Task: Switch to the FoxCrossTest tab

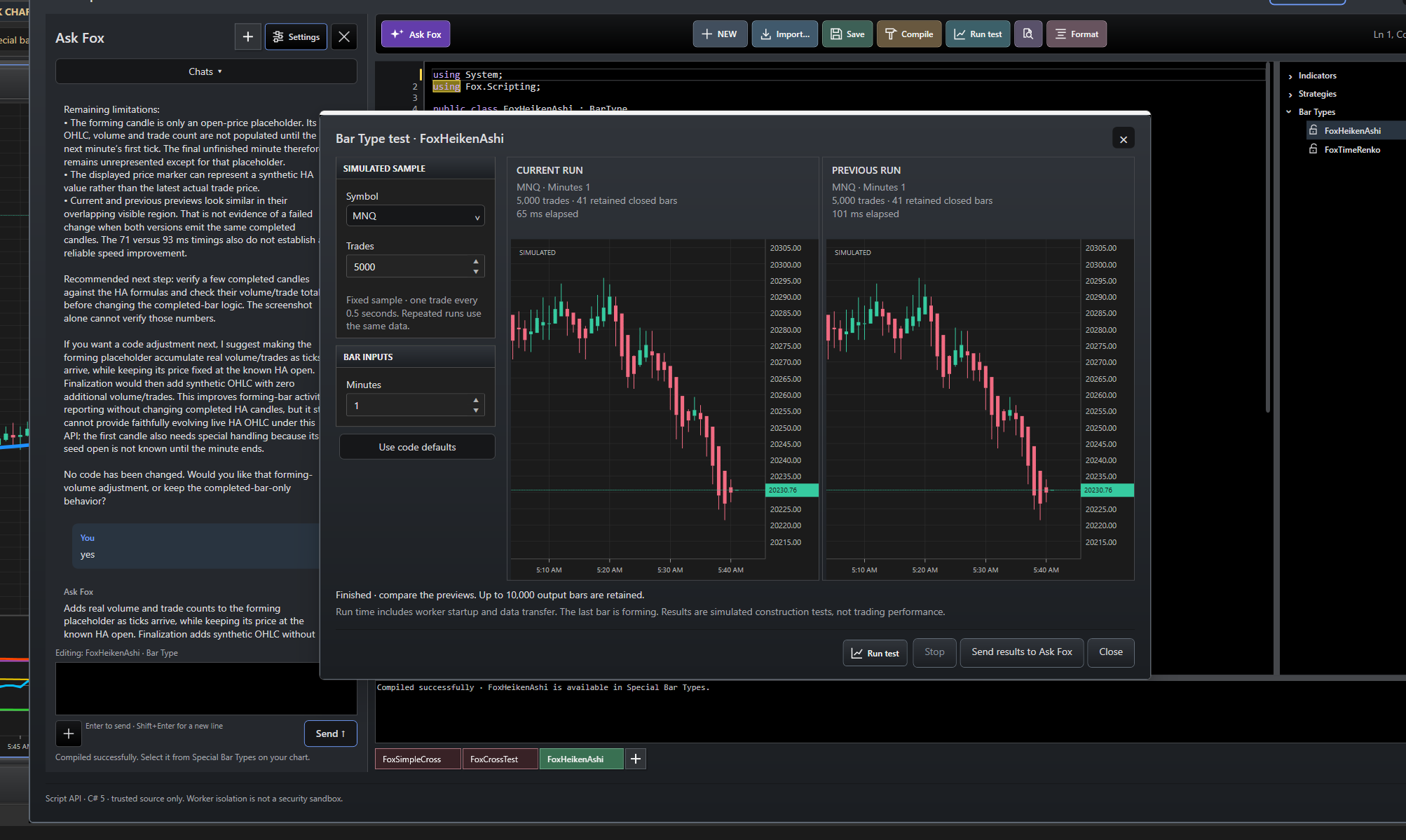Action: coord(500,759)
